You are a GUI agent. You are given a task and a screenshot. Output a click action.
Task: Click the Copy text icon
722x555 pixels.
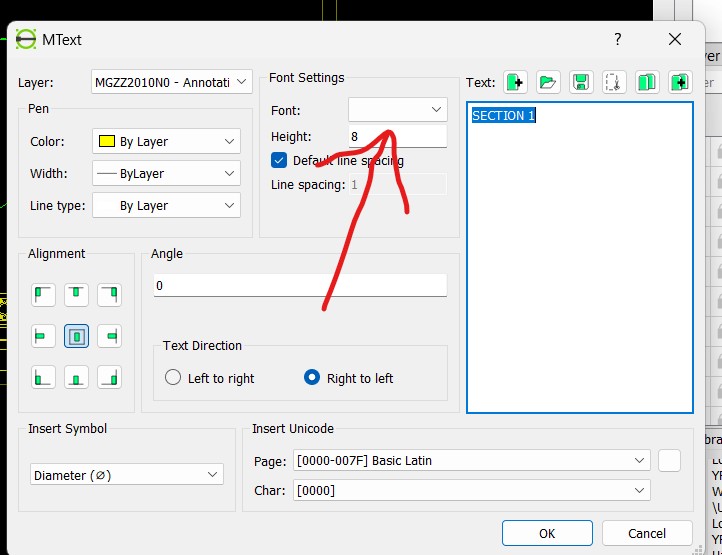click(x=647, y=82)
